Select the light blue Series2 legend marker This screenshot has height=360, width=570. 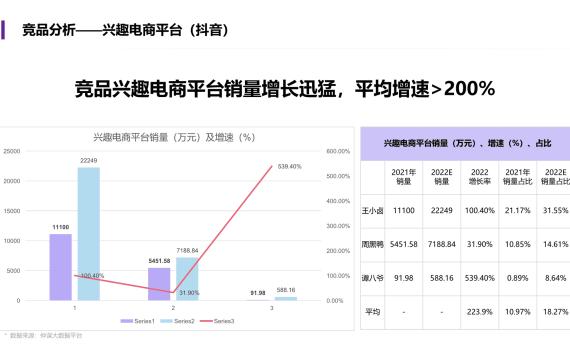[166, 321]
